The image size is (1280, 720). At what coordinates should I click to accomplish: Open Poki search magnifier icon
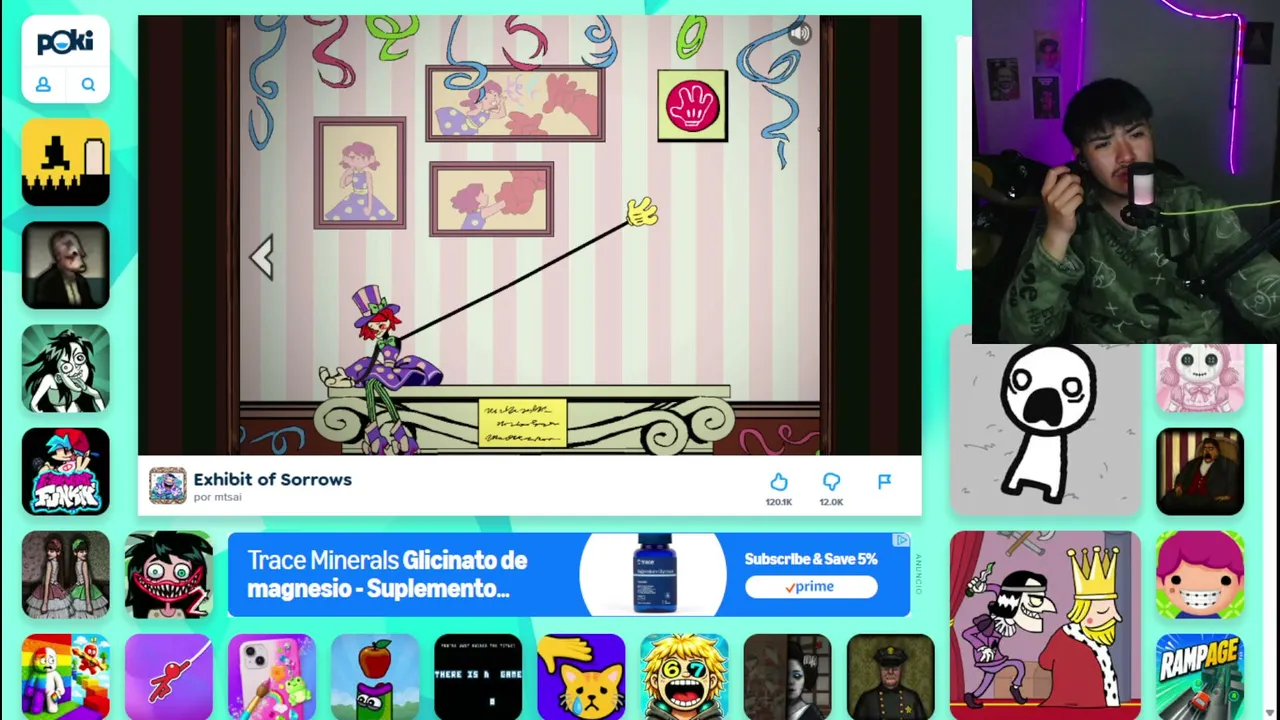(x=88, y=85)
